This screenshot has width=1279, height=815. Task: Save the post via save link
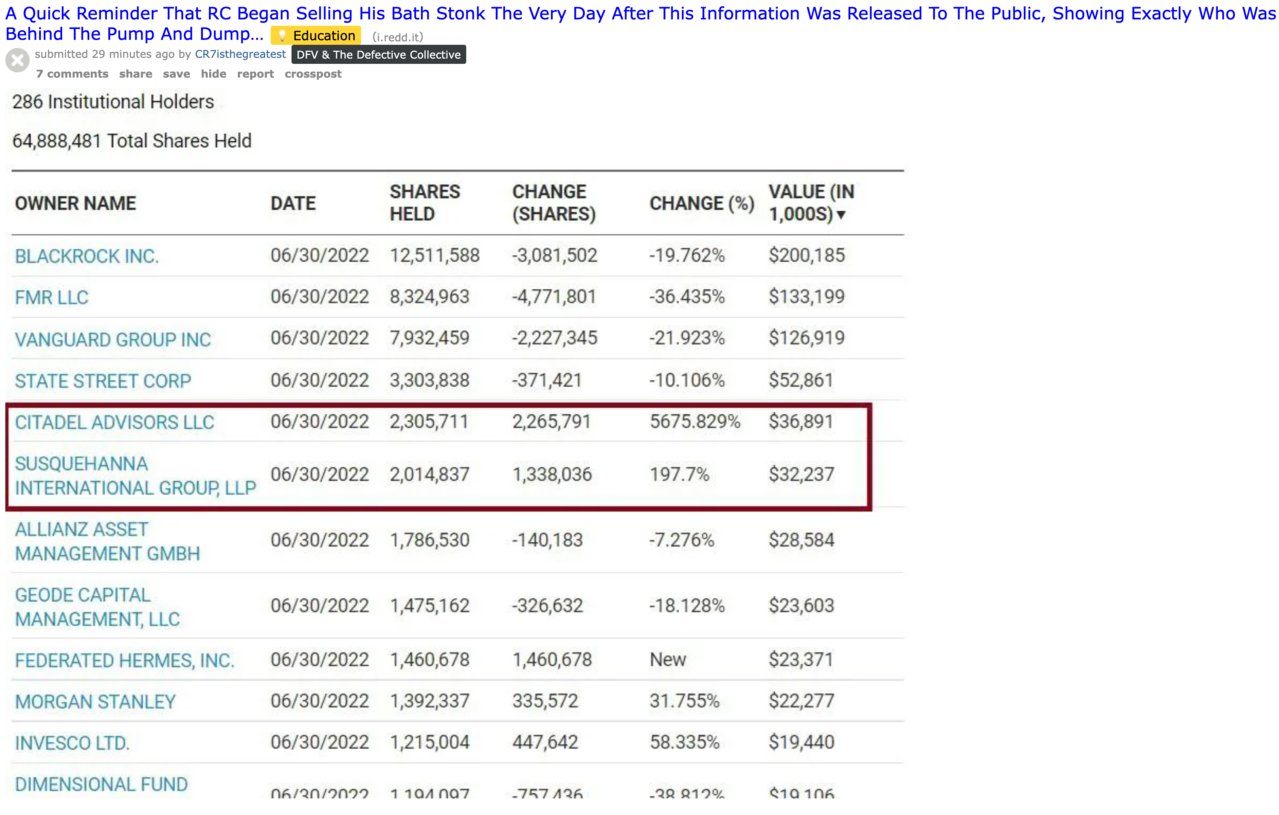pos(176,74)
